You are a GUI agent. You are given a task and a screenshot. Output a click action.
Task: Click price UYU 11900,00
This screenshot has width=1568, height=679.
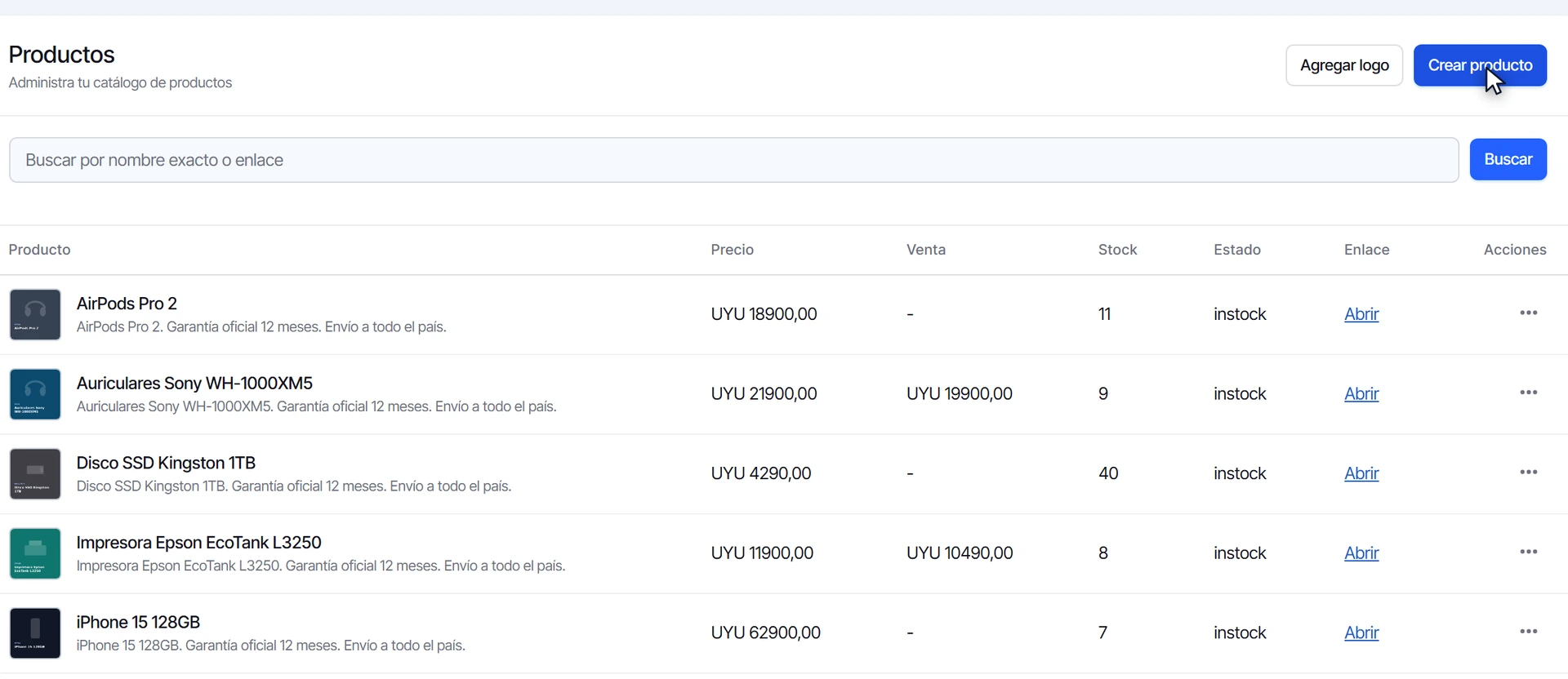coord(762,553)
